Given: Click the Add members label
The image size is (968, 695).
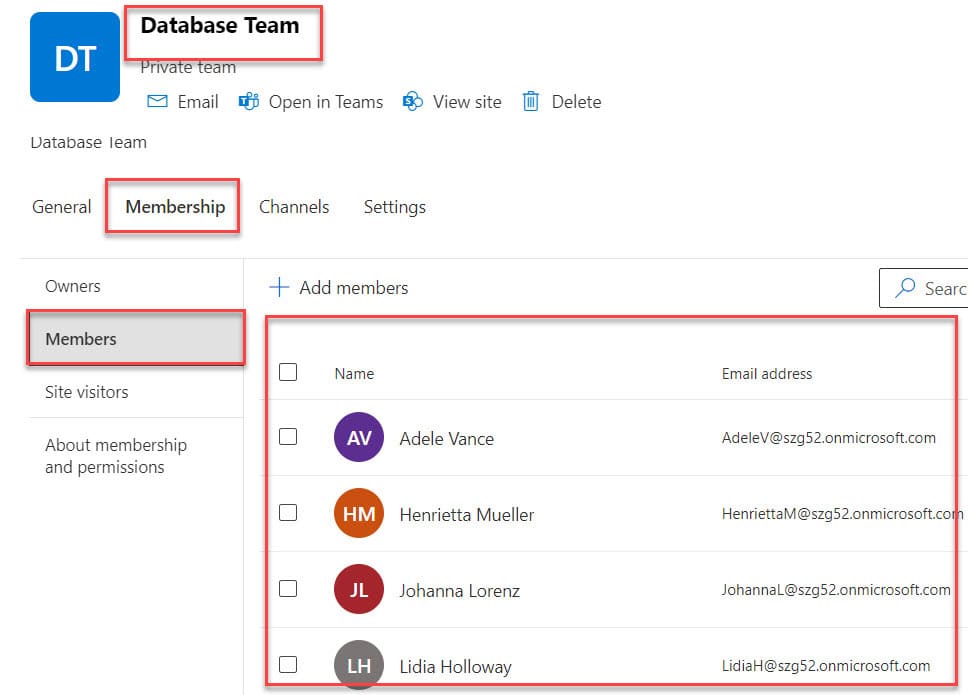Looking at the screenshot, I should pos(354,288).
